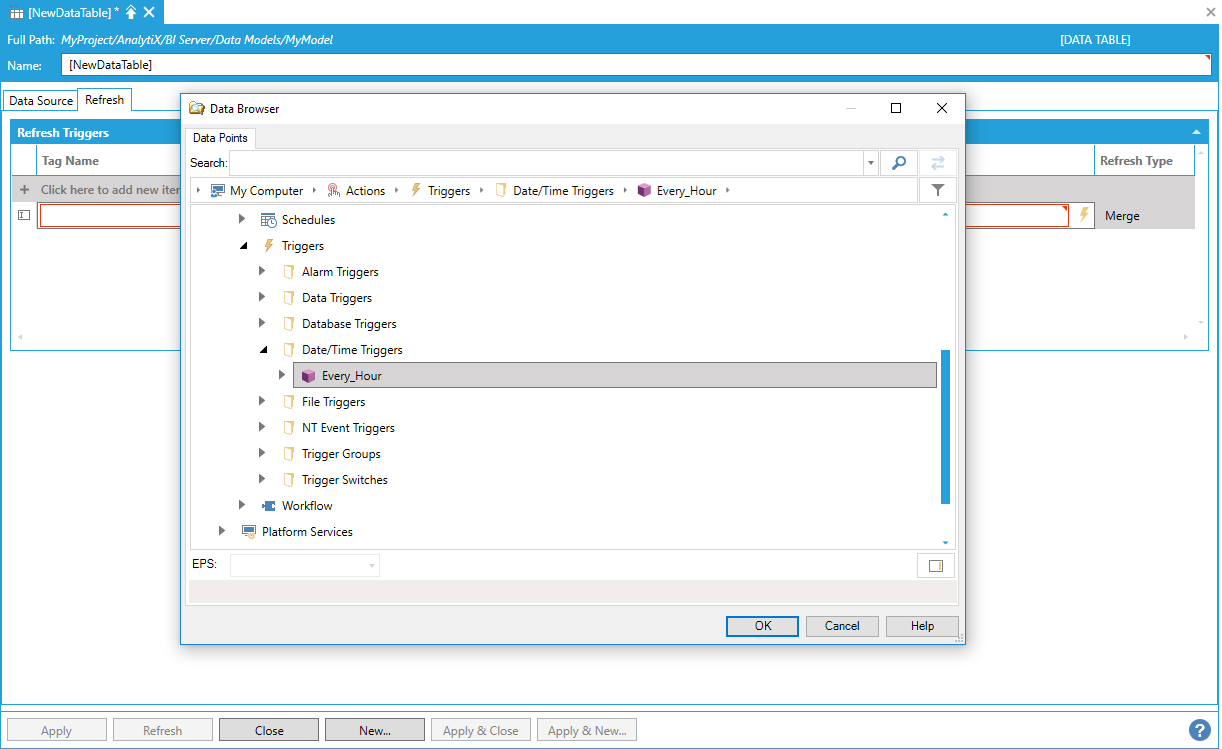Open the blue help question mark icon
The height and width of the screenshot is (749, 1222).
[x=1199, y=730]
